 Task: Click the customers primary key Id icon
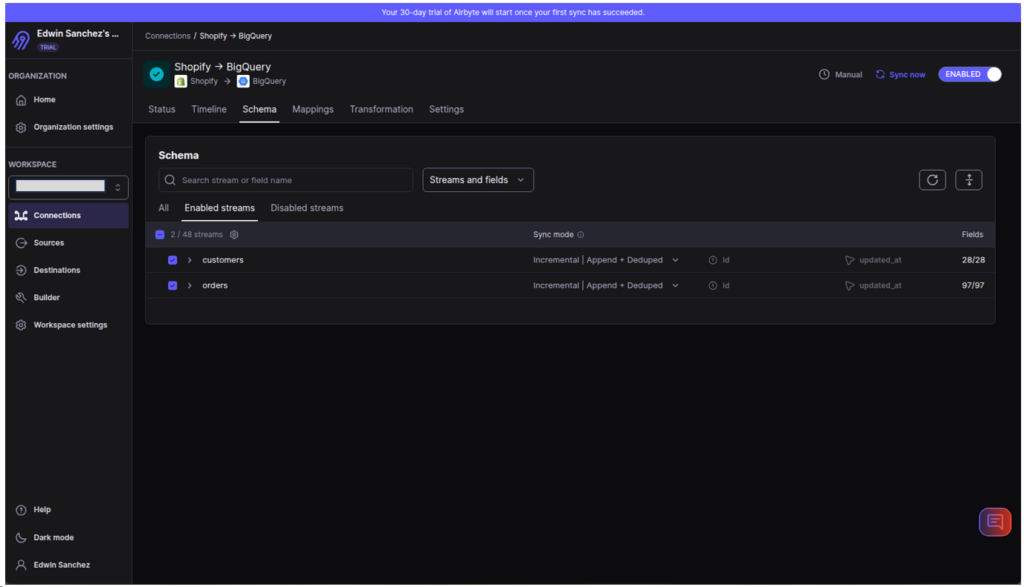pos(712,260)
